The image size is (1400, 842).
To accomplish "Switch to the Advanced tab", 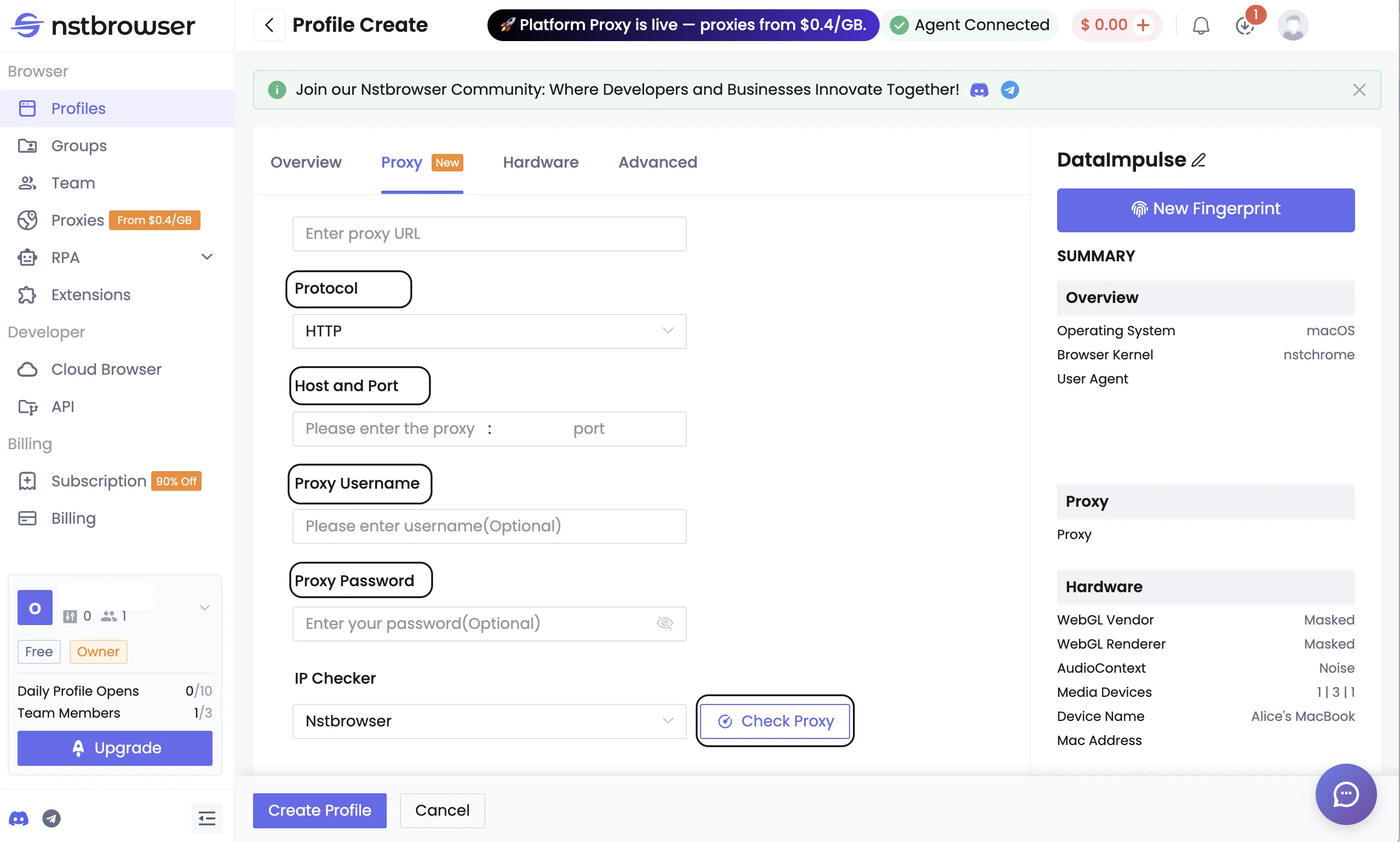I will [657, 162].
